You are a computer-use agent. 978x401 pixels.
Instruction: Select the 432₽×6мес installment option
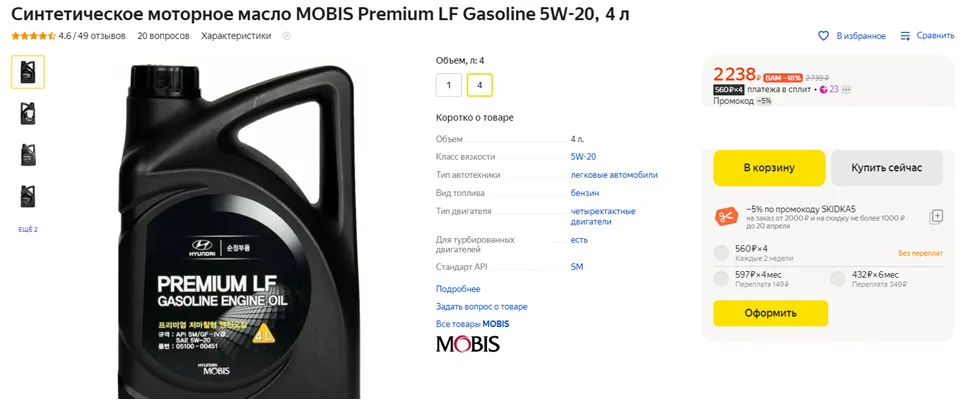837,279
